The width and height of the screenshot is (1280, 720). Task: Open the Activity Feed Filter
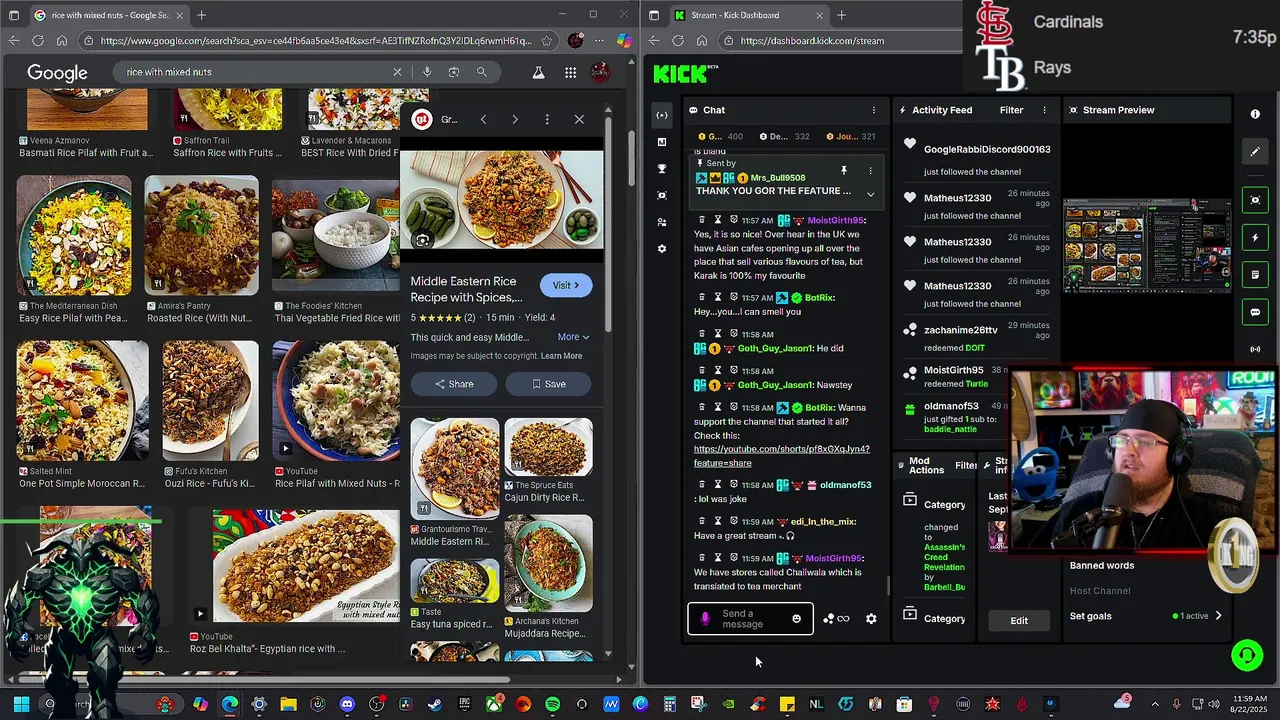tap(1011, 110)
